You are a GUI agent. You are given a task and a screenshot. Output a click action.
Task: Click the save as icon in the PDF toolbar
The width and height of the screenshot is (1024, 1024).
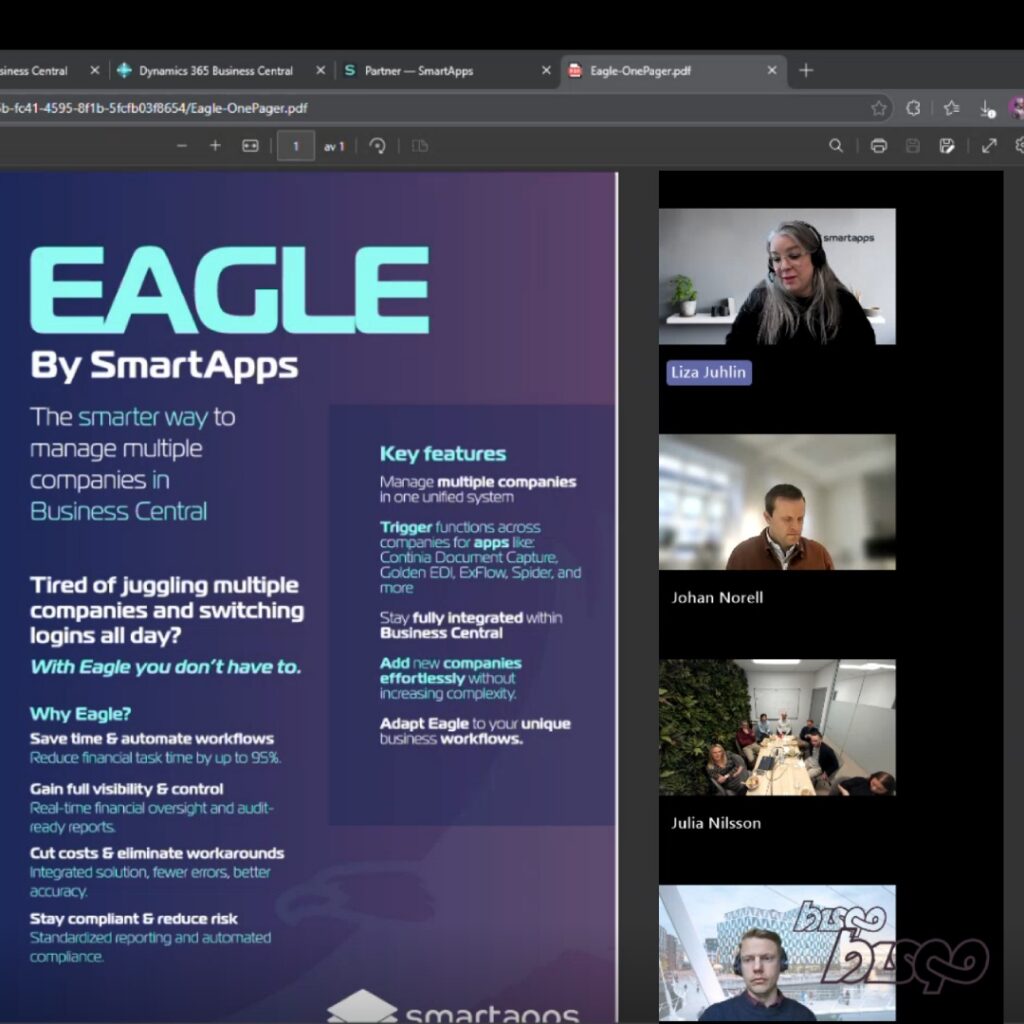click(946, 146)
